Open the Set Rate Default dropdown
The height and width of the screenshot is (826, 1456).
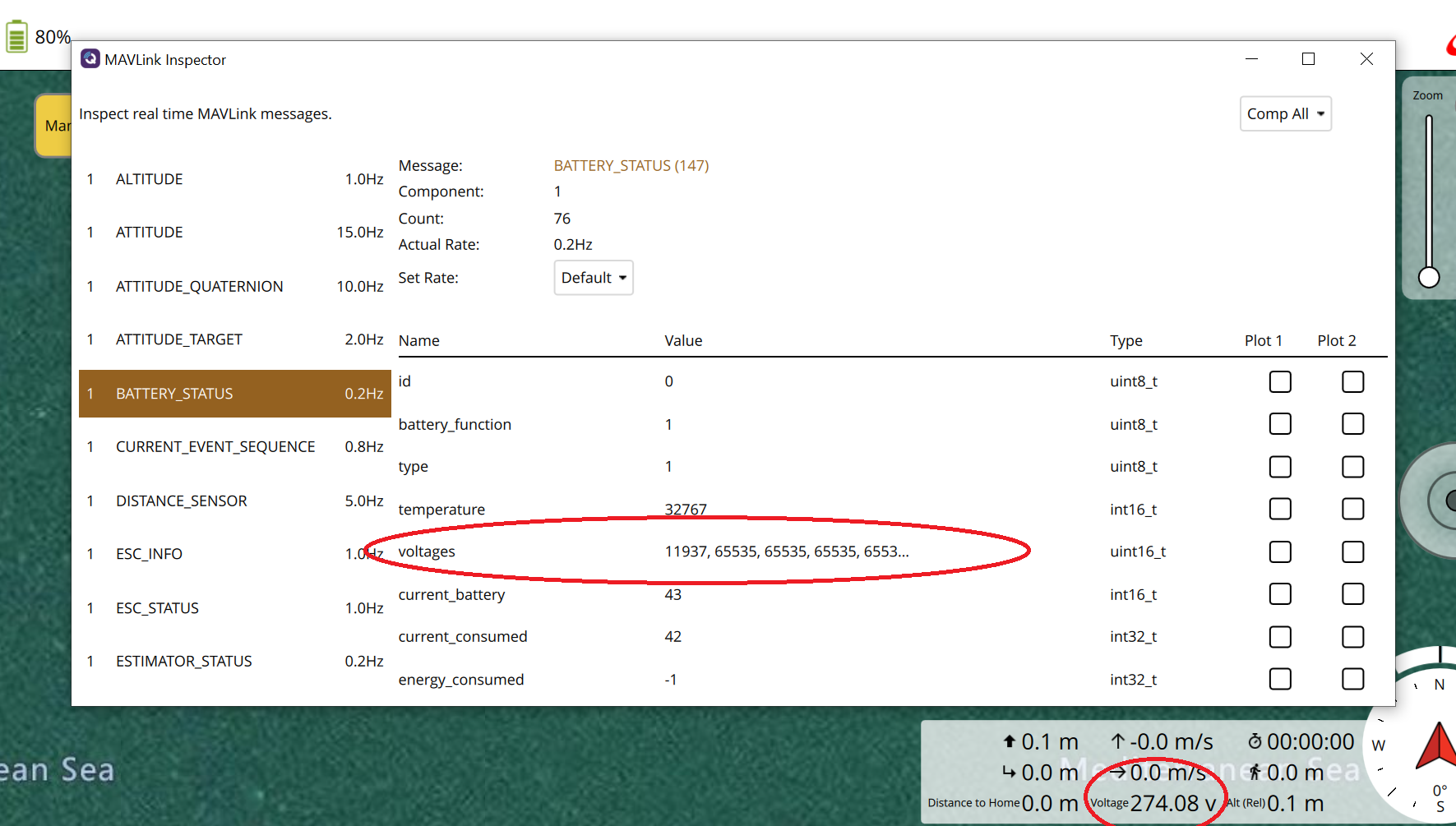tap(594, 278)
